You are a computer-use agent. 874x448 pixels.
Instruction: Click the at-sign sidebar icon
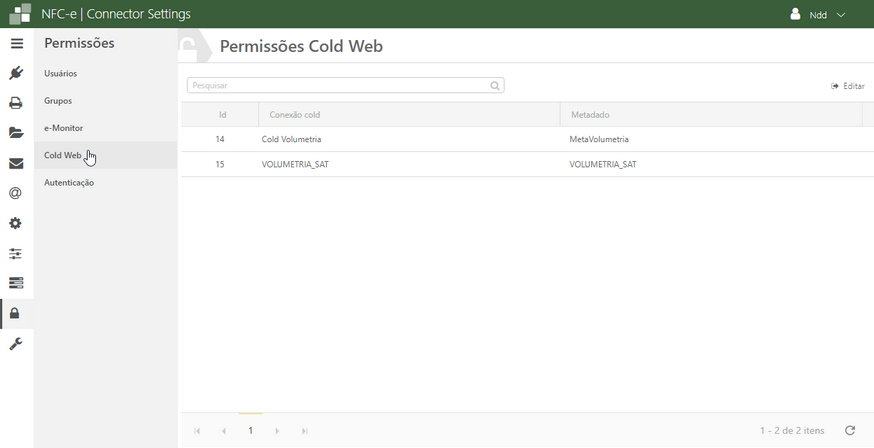16,193
